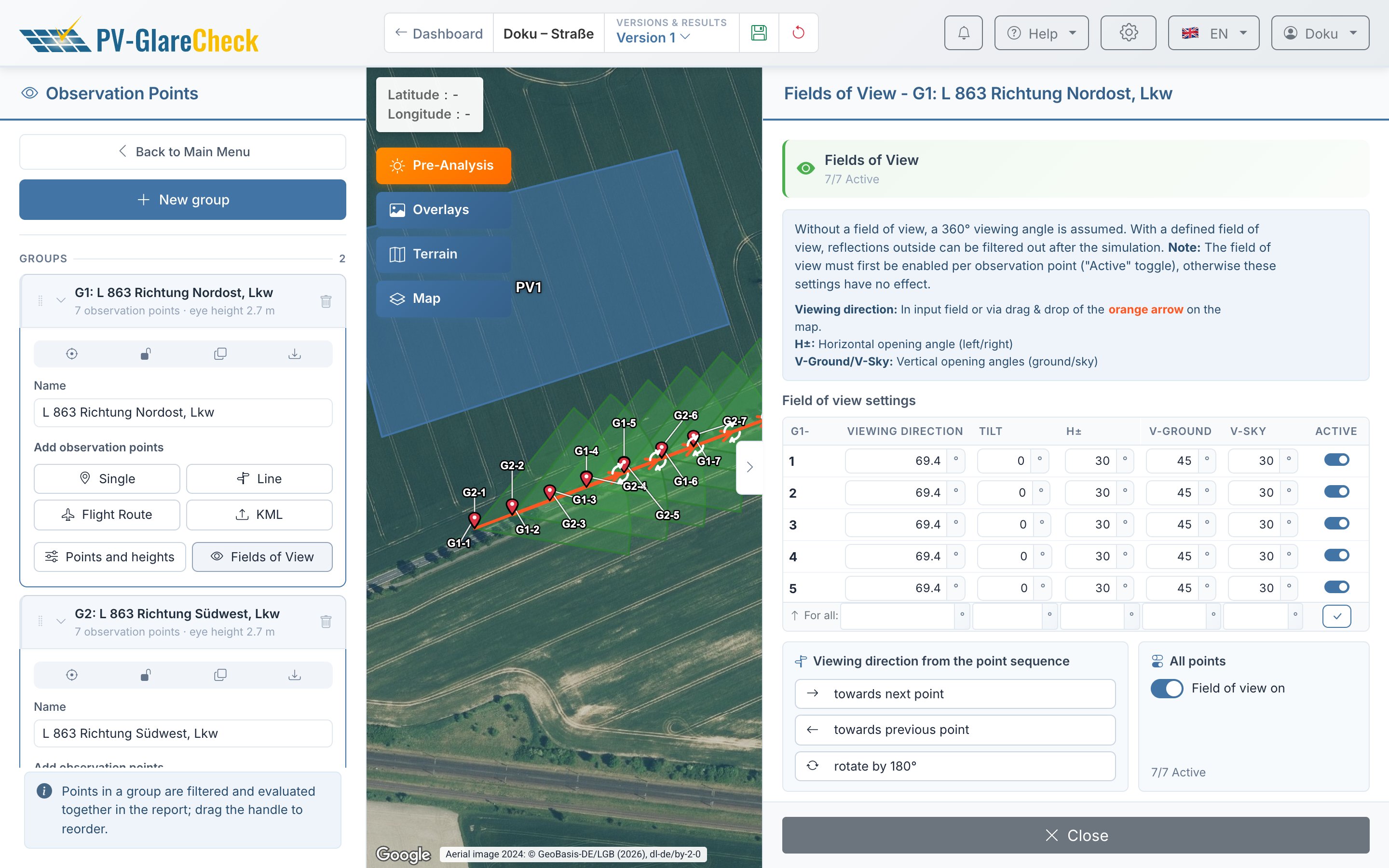Toggle Active switch for point 5
The height and width of the screenshot is (868, 1389).
[x=1336, y=587]
